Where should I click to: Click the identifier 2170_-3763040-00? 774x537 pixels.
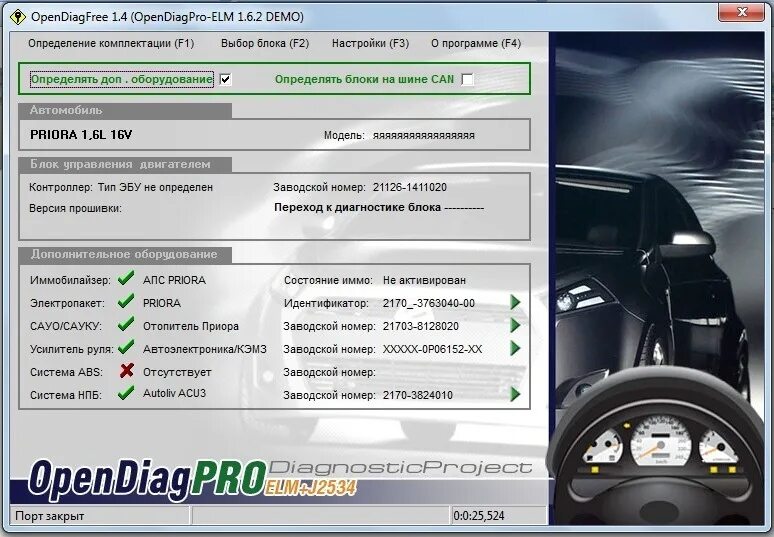pyautogui.click(x=428, y=303)
